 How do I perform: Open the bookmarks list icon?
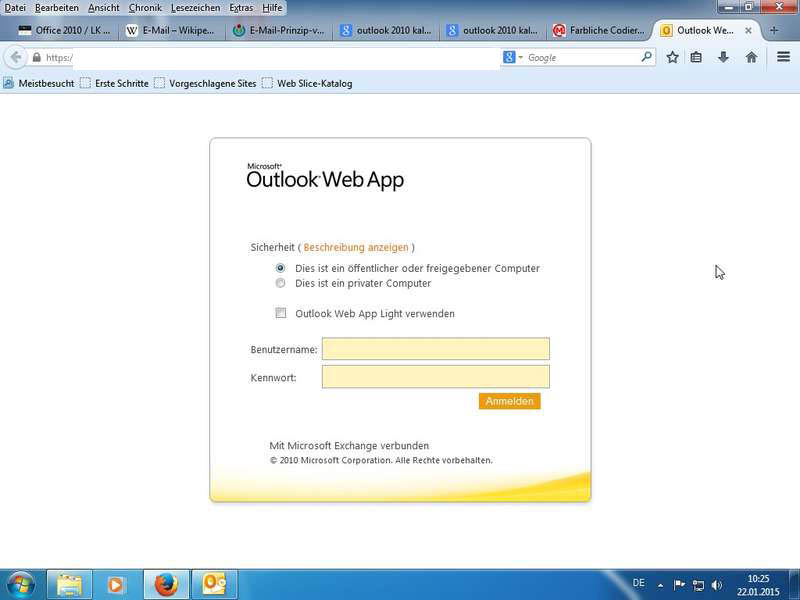click(696, 57)
